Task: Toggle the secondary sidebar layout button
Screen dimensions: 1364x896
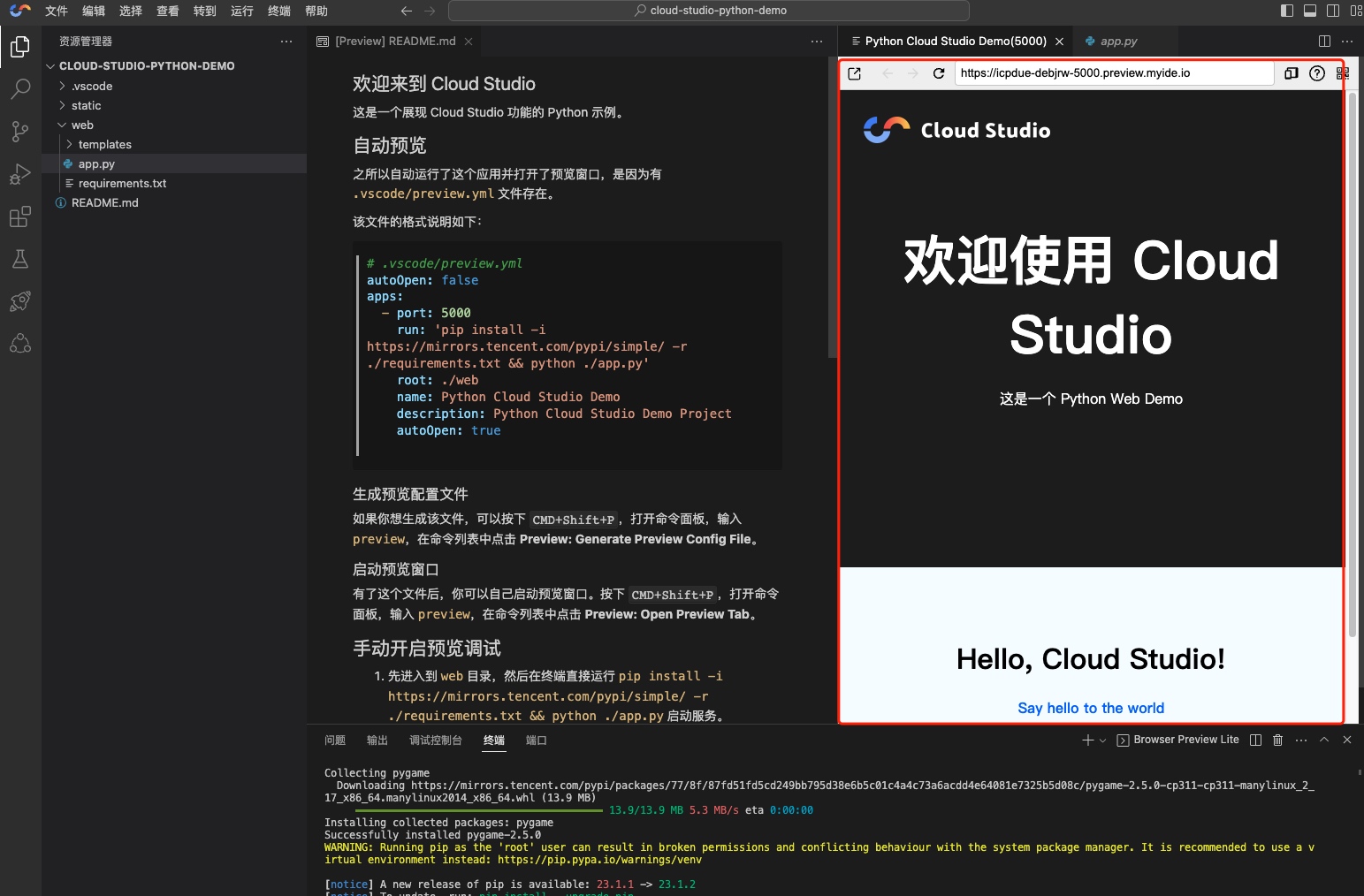Action: (x=1333, y=11)
